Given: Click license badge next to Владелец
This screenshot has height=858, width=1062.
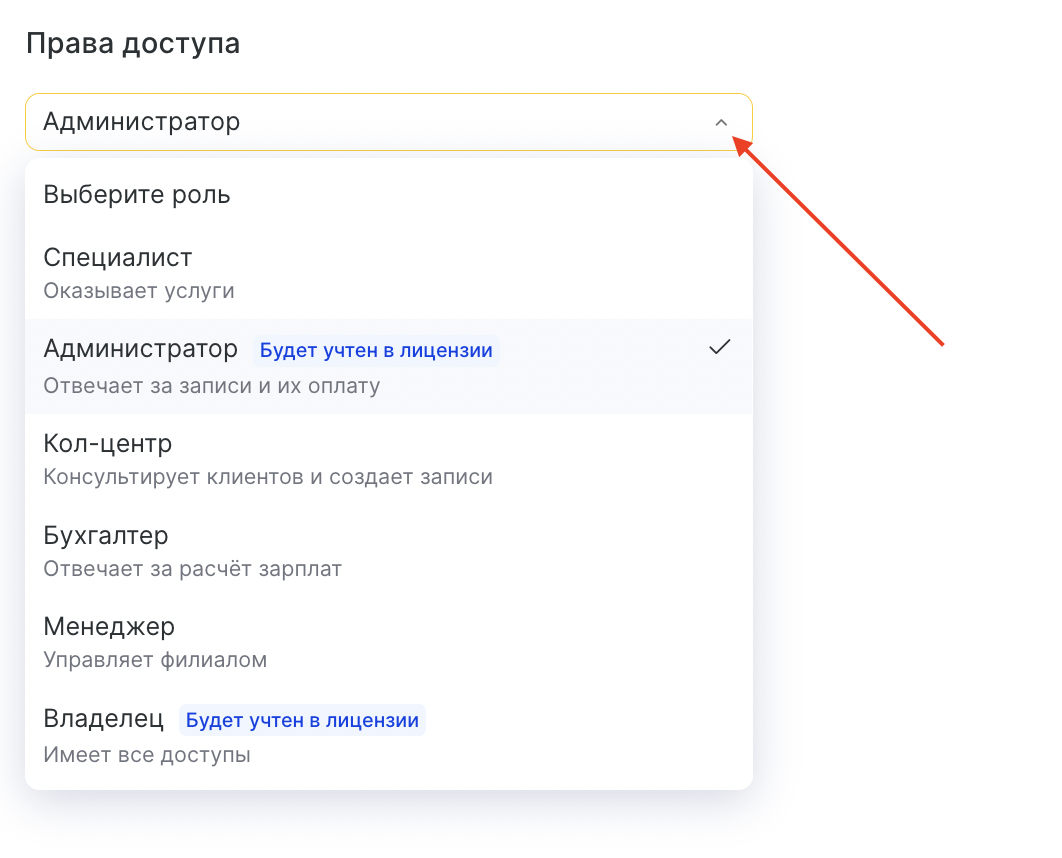Looking at the screenshot, I should [x=302, y=721].
